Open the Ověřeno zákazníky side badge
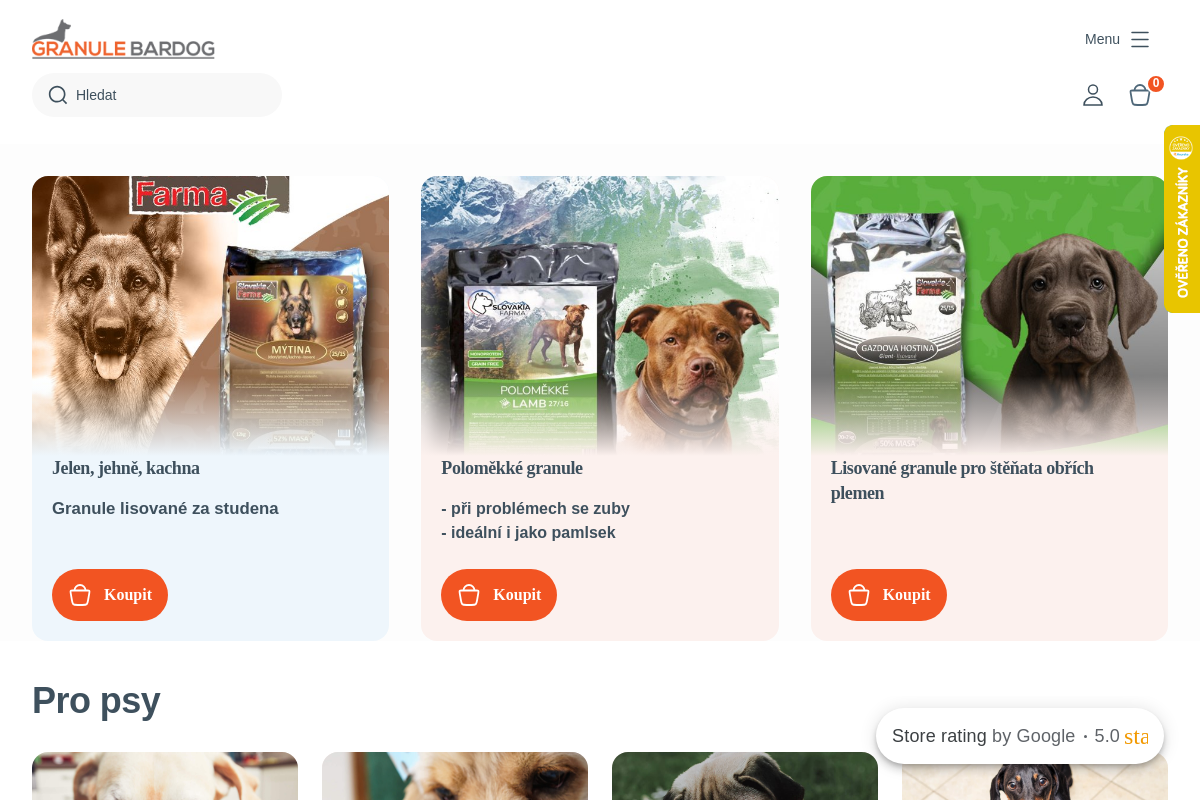 tap(1182, 219)
